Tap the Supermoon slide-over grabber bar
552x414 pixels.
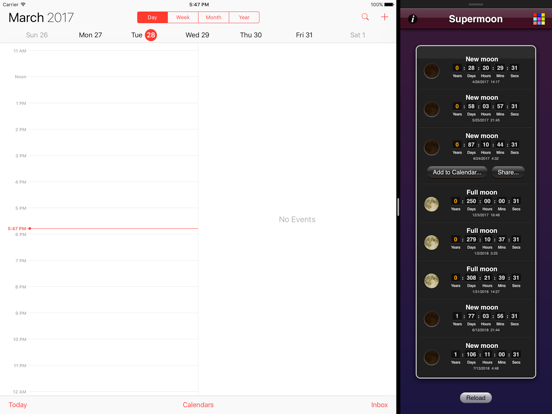point(476,4)
